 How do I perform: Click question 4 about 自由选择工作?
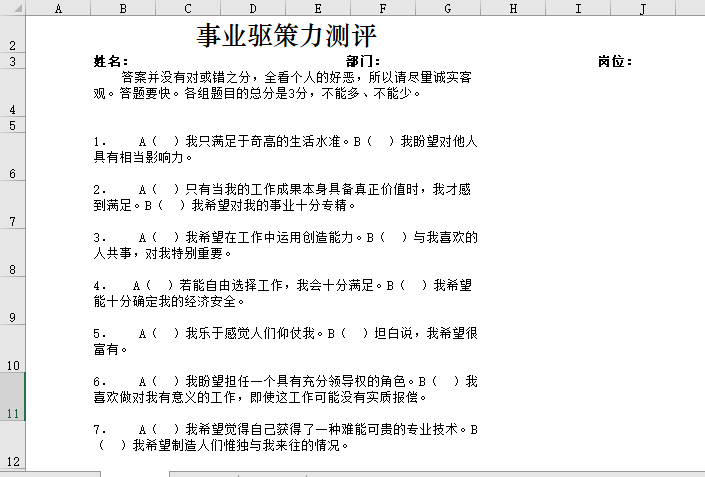285,293
